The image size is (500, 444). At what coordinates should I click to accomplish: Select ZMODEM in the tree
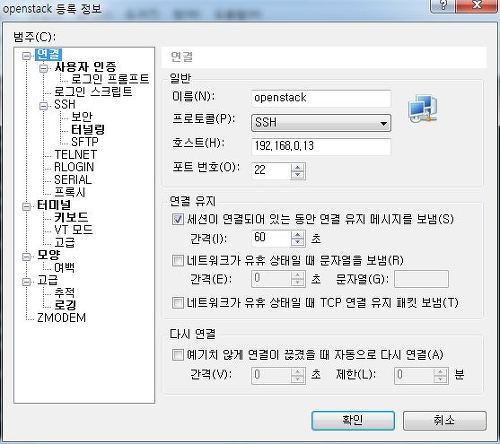click(x=61, y=318)
